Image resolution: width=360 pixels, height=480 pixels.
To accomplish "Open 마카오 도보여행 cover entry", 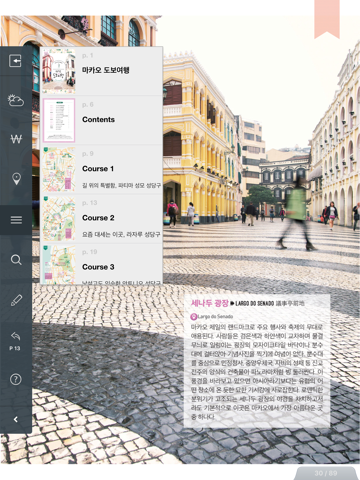I will click(x=101, y=71).
